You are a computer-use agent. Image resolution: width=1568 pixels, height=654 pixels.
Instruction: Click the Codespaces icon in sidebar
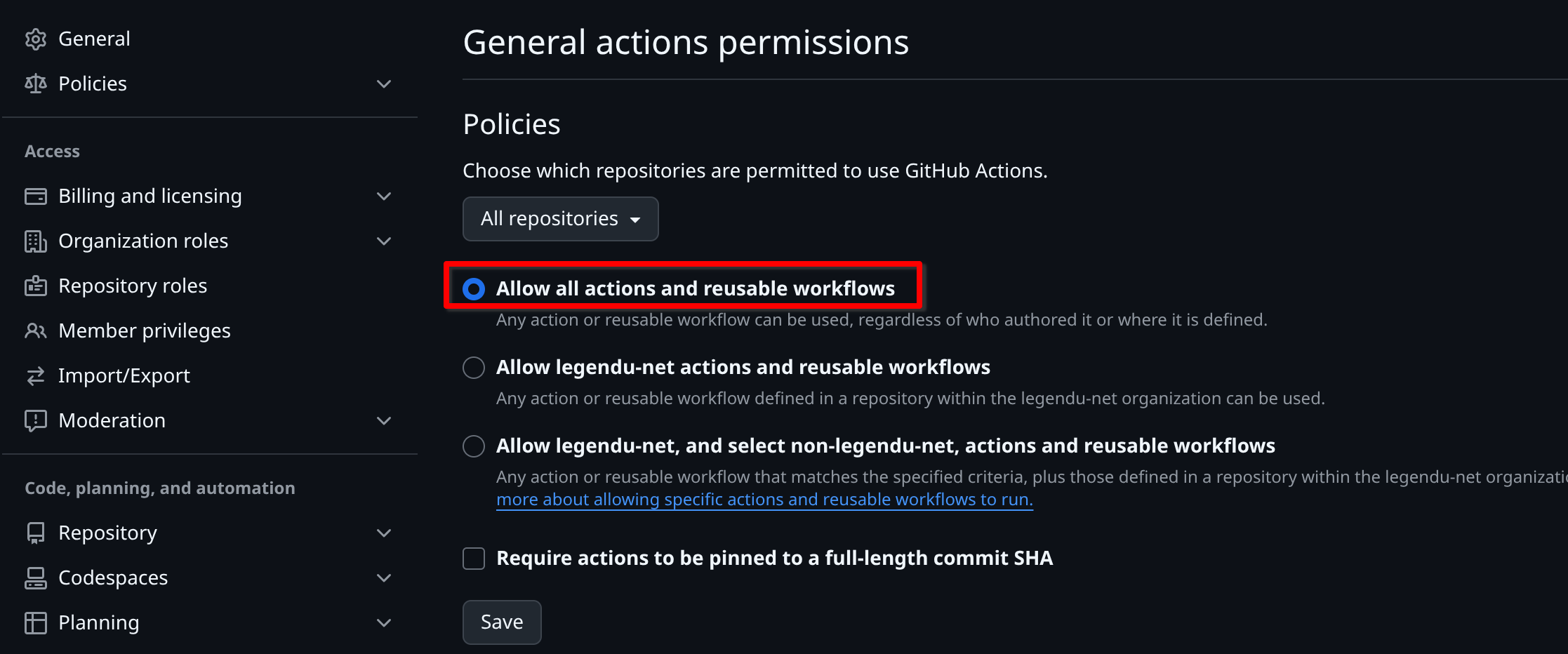tap(36, 578)
